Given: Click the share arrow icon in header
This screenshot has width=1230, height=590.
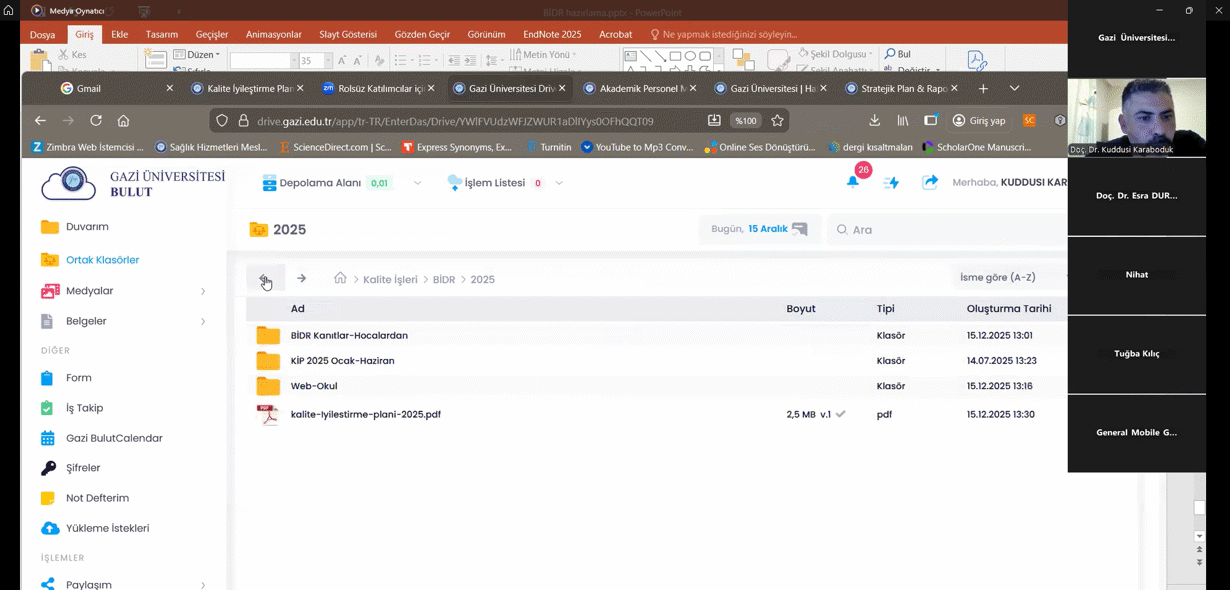Looking at the screenshot, I should tap(930, 182).
